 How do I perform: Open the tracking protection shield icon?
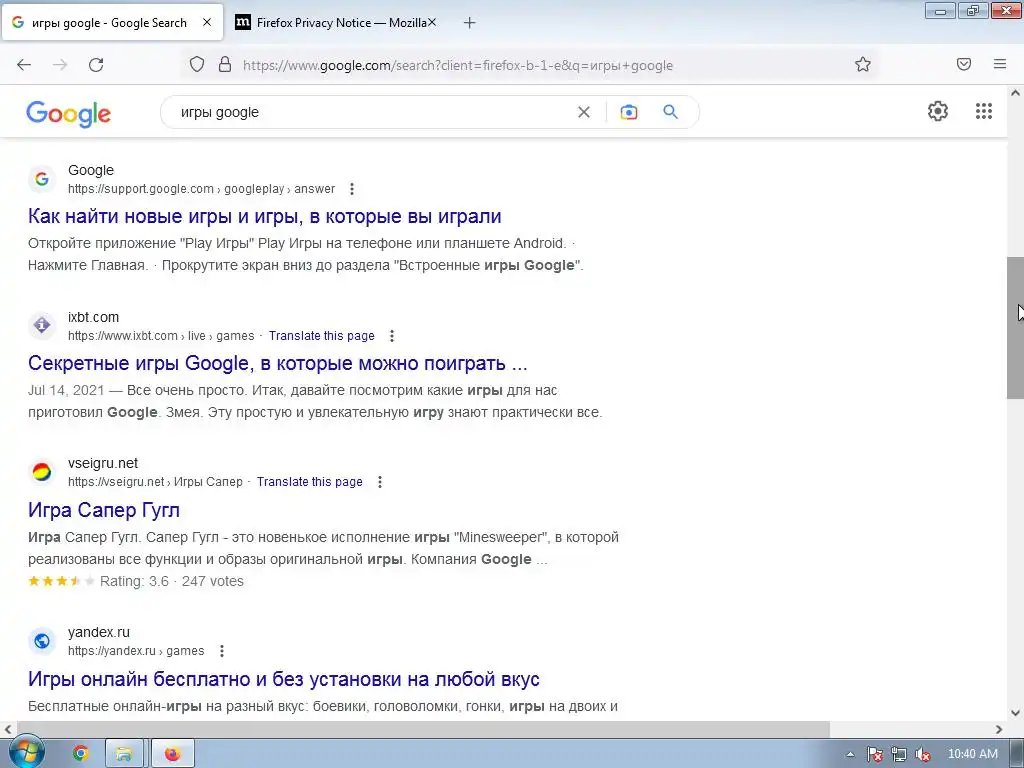[197, 65]
